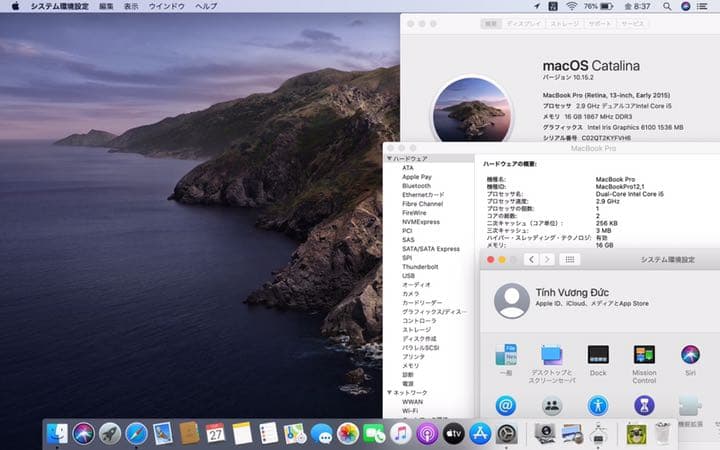Click MacBookPro12,1 model identifier value
Image resolution: width=720 pixels, height=450 pixels.
point(620,186)
